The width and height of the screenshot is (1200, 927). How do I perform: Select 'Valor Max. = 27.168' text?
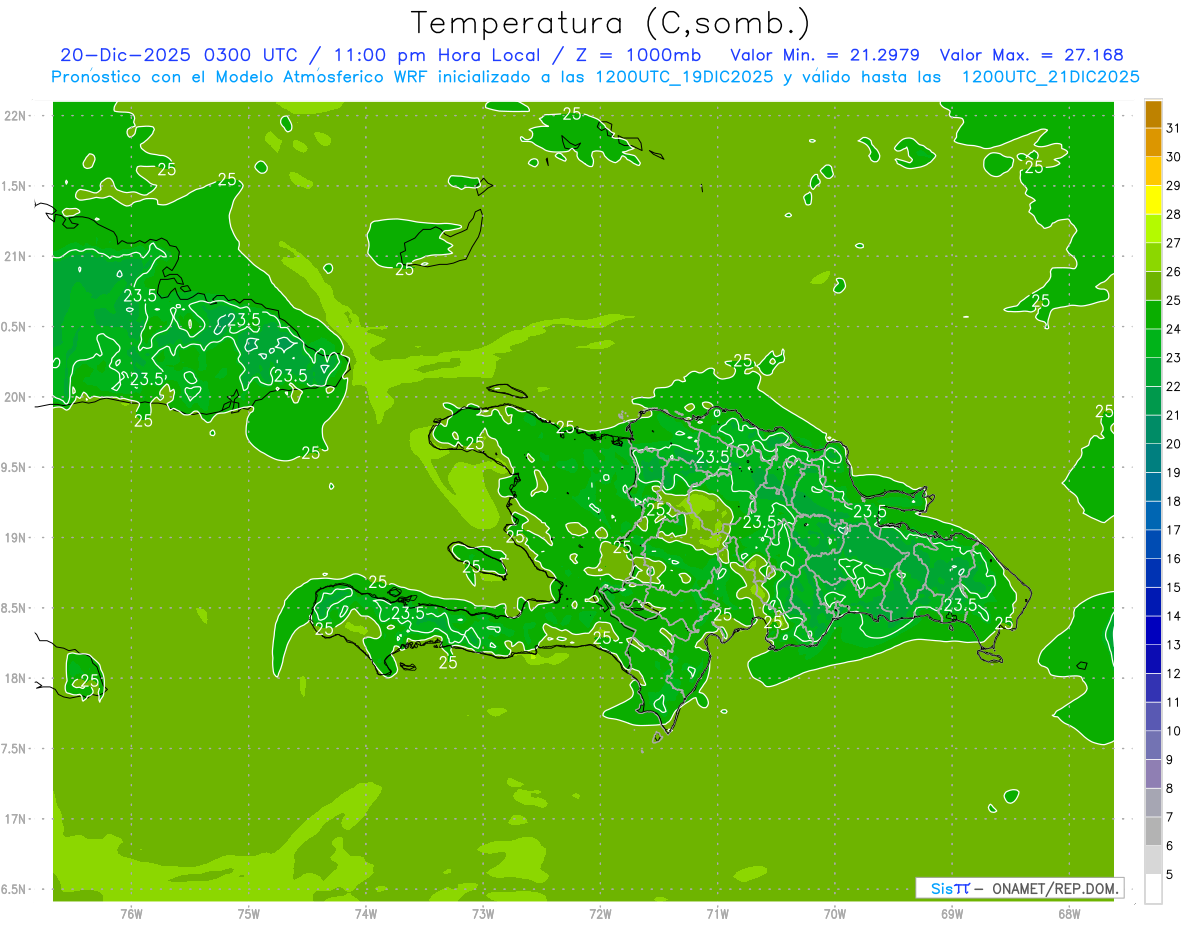pyautogui.click(x=1033, y=55)
